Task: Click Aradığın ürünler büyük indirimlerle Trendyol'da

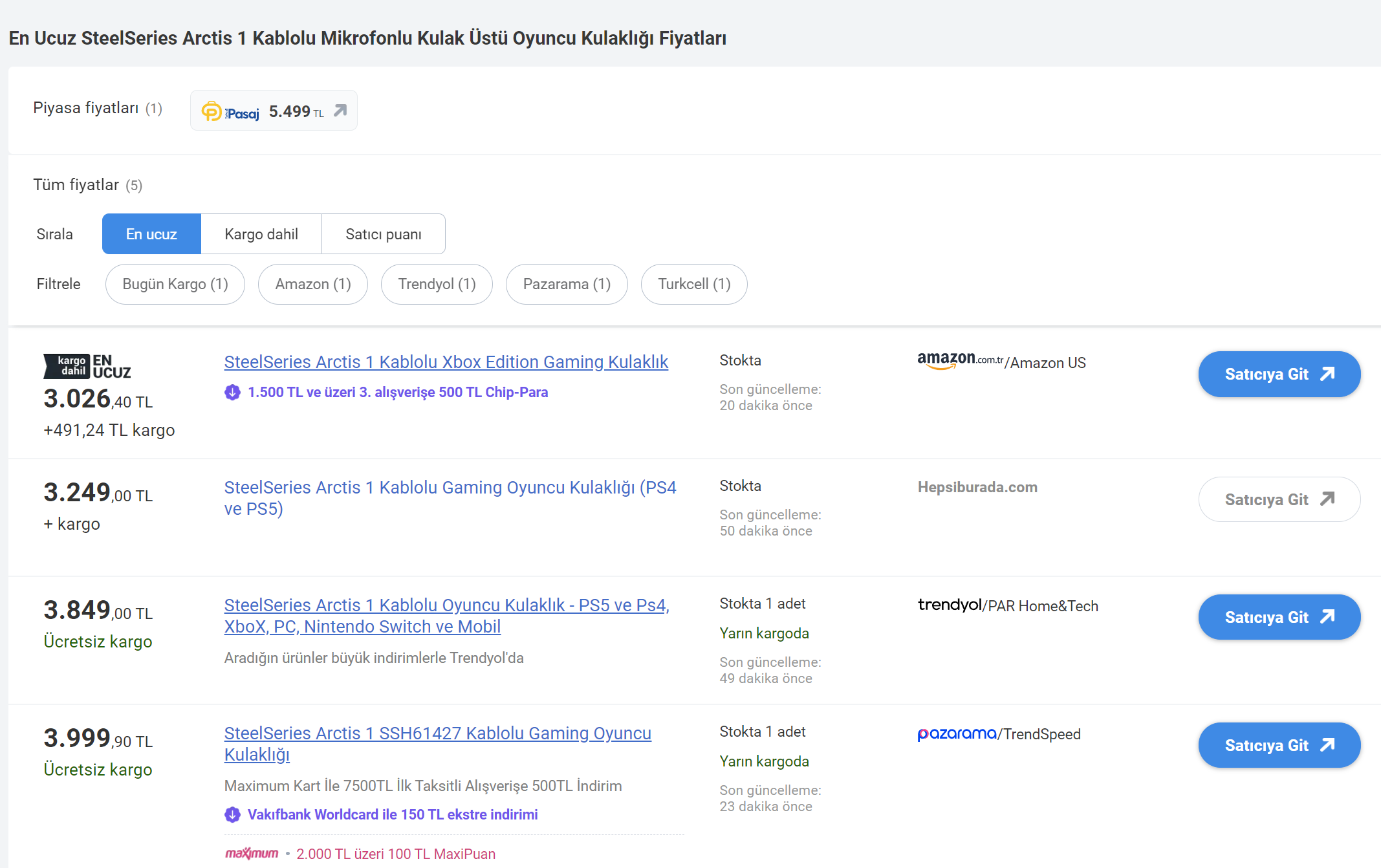Action: coord(374,658)
